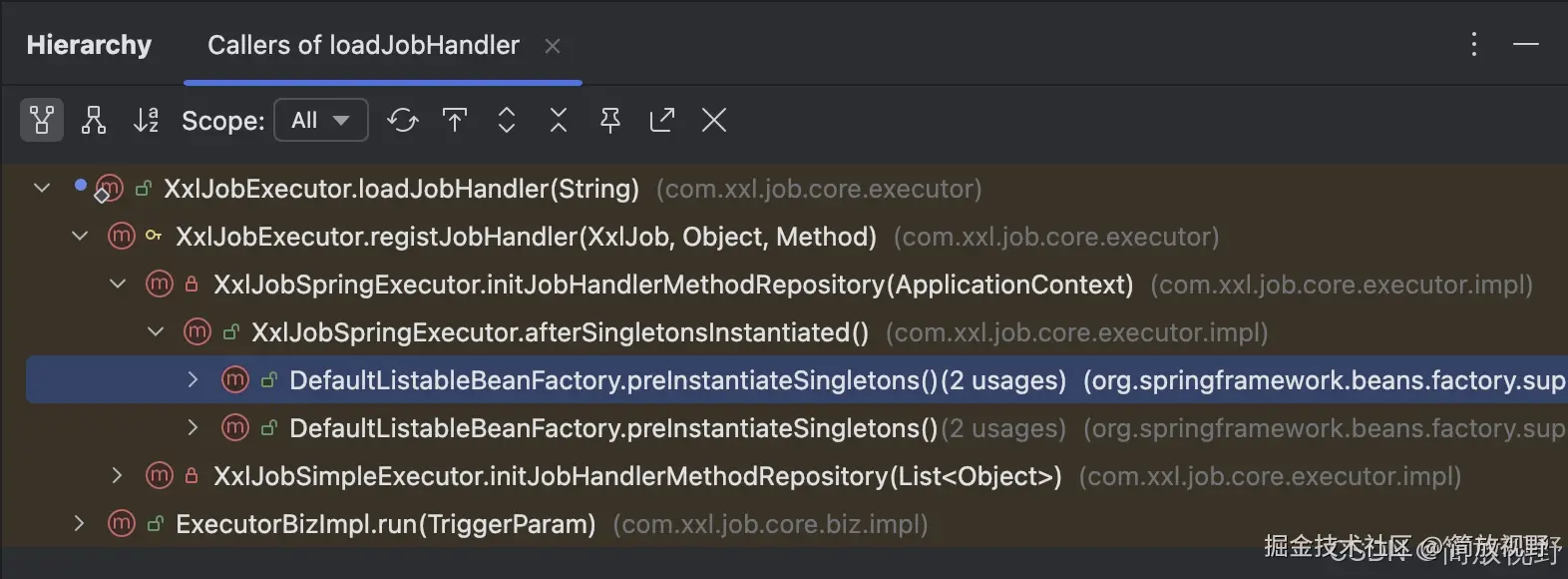Expand XxlJobSimpleExecutor.initJobHandlerMethodRepository node
1568x579 pixels.
[118, 475]
